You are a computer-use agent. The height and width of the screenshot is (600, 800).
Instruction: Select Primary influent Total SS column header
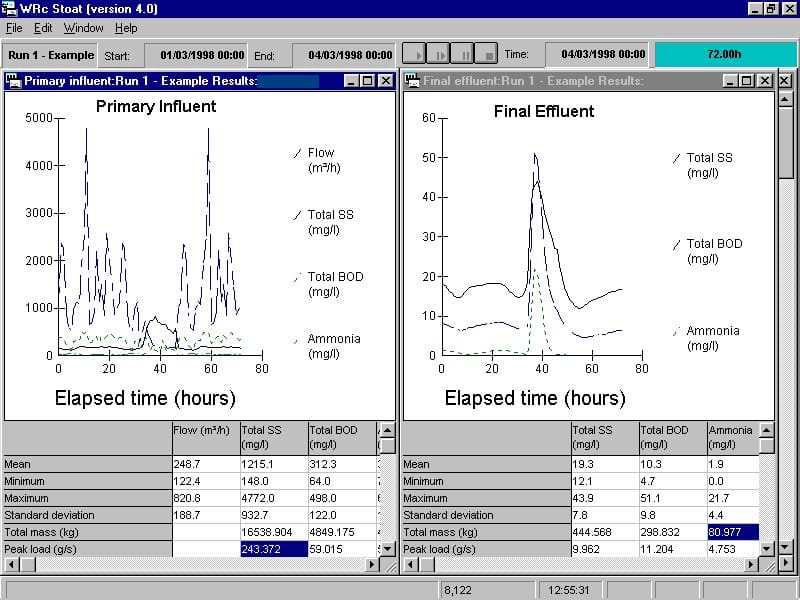coord(274,438)
